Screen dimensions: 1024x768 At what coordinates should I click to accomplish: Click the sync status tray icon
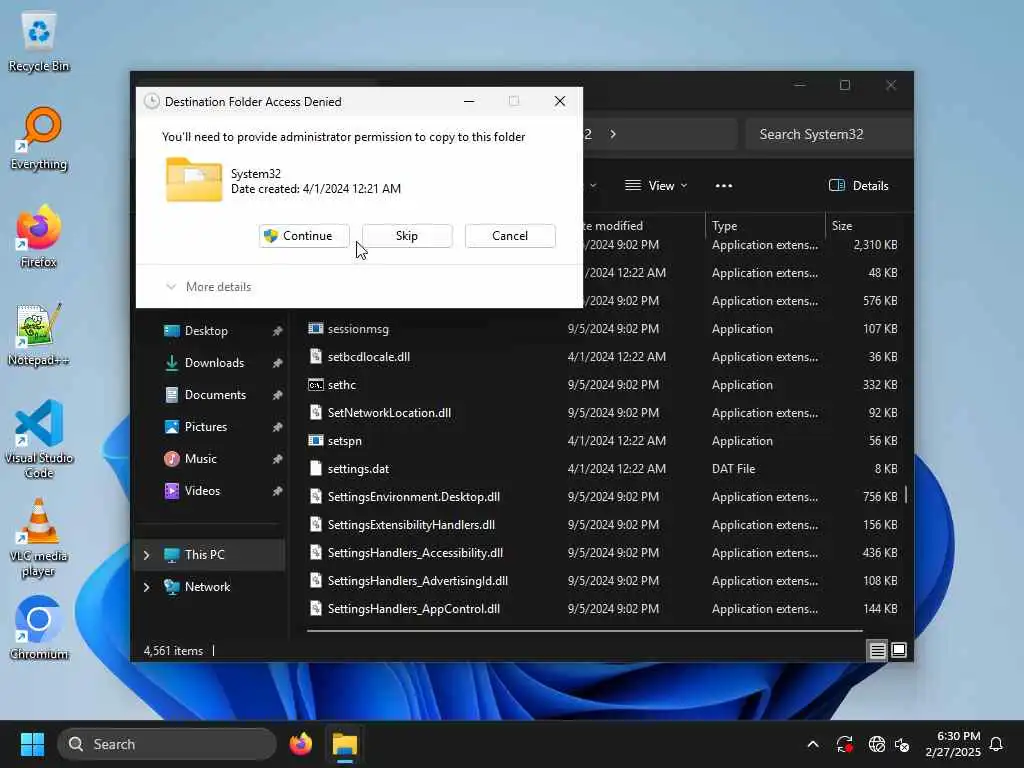844,744
